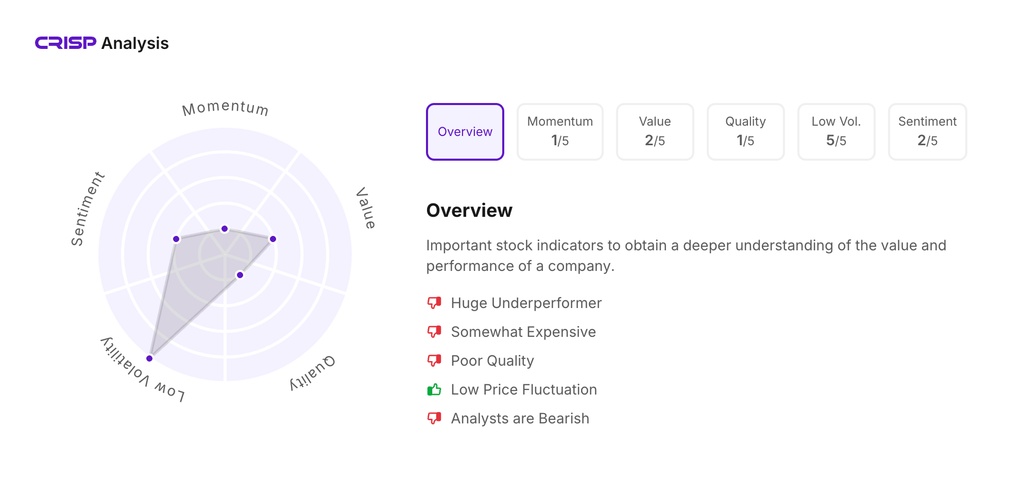This screenshot has height=479, width=1024.
Task: Click the Momentum radar data point
Action: (225, 229)
